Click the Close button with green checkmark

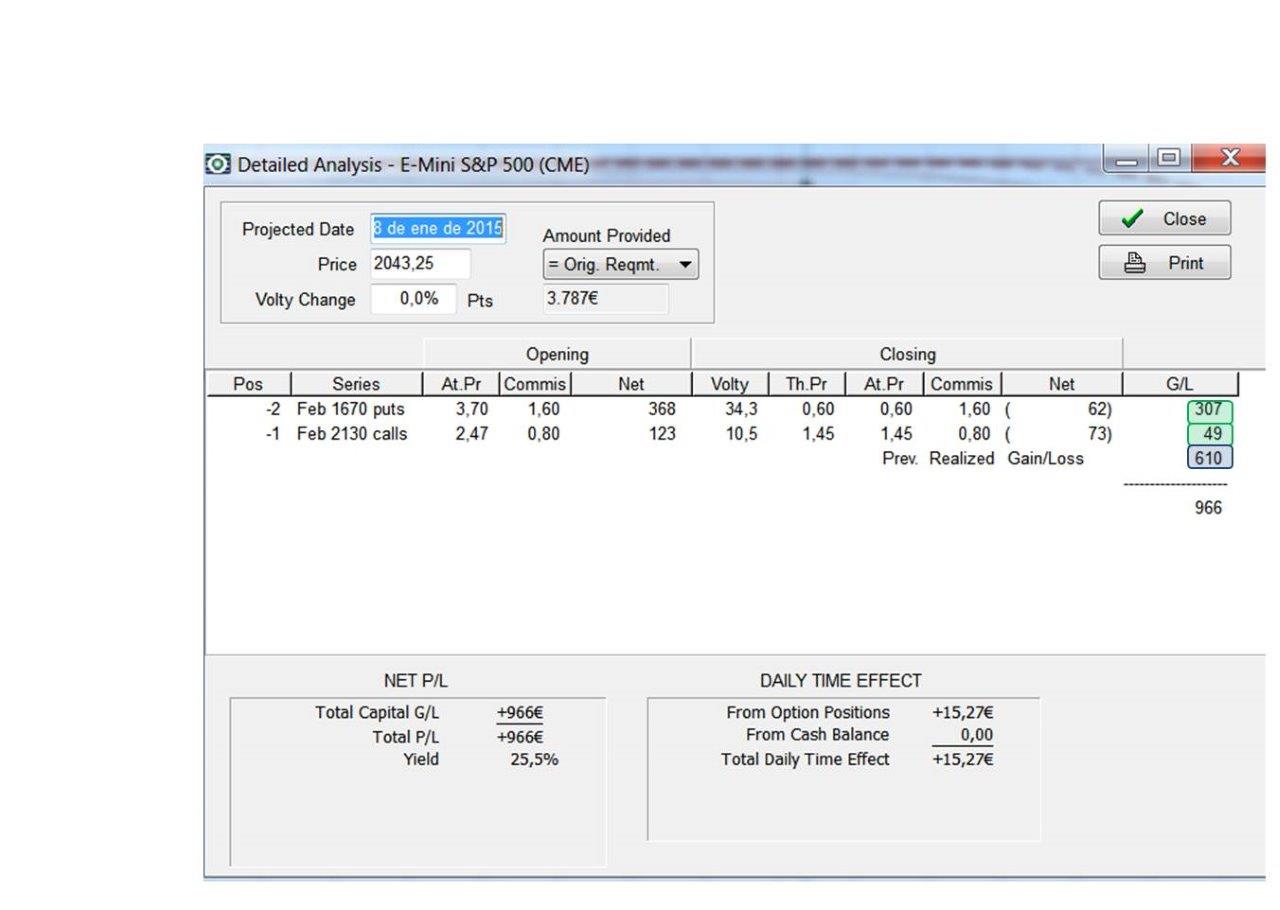(1164, 219)
